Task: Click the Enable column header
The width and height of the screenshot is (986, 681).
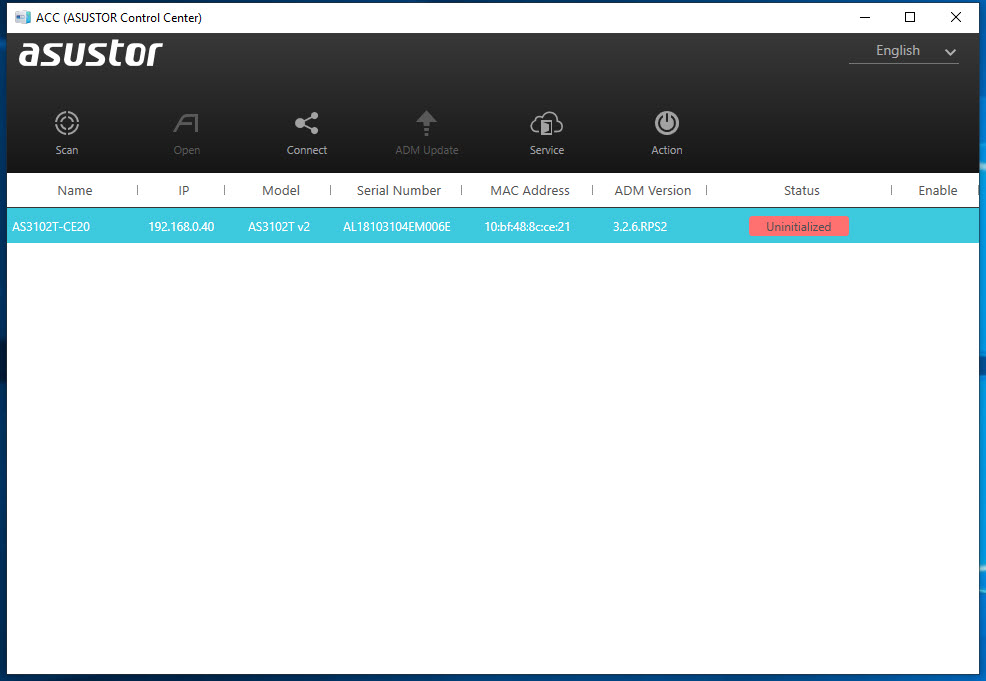Action: tap(937, 191)
